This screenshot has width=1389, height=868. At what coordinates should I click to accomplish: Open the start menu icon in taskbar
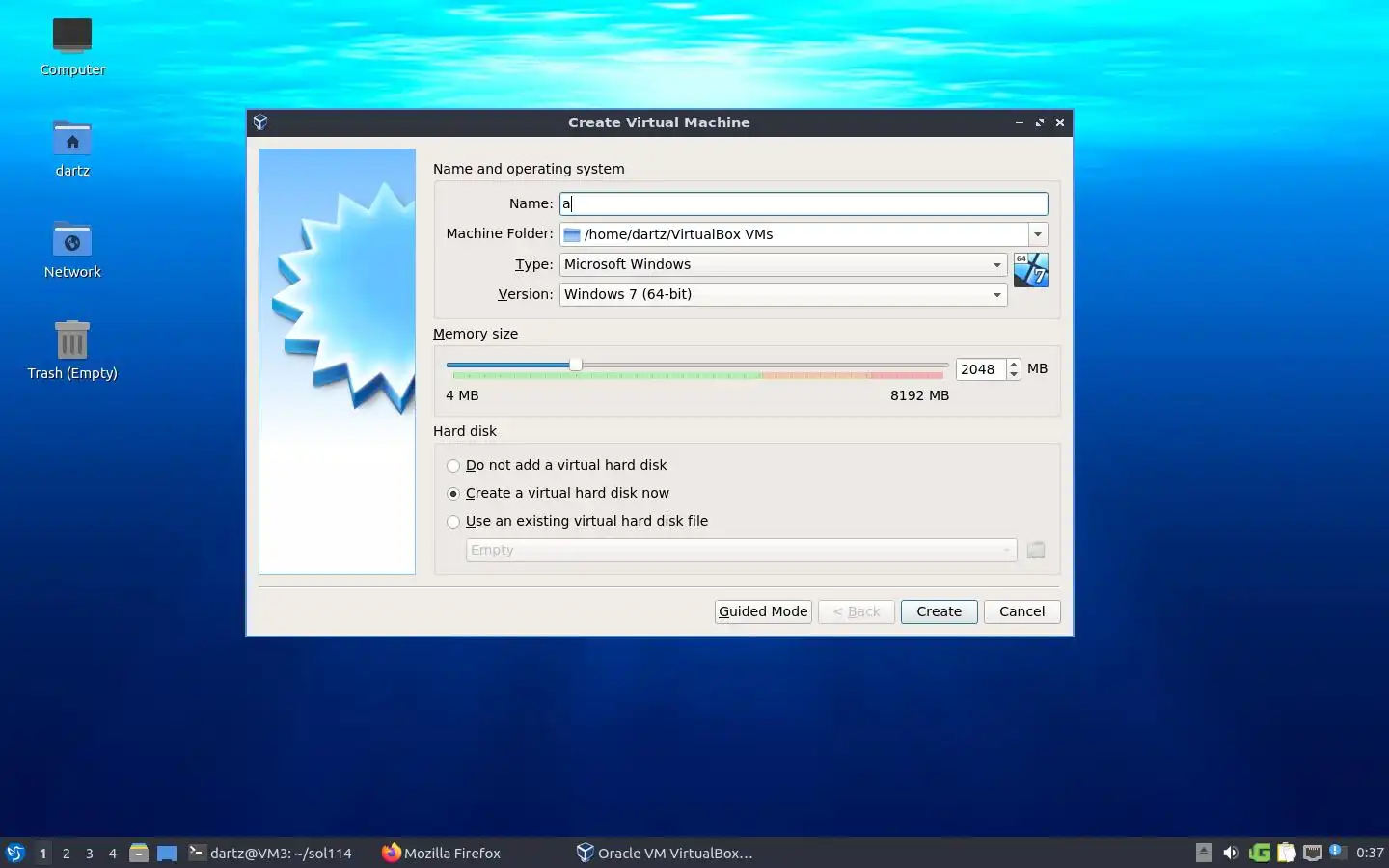(x=14, y=853)
